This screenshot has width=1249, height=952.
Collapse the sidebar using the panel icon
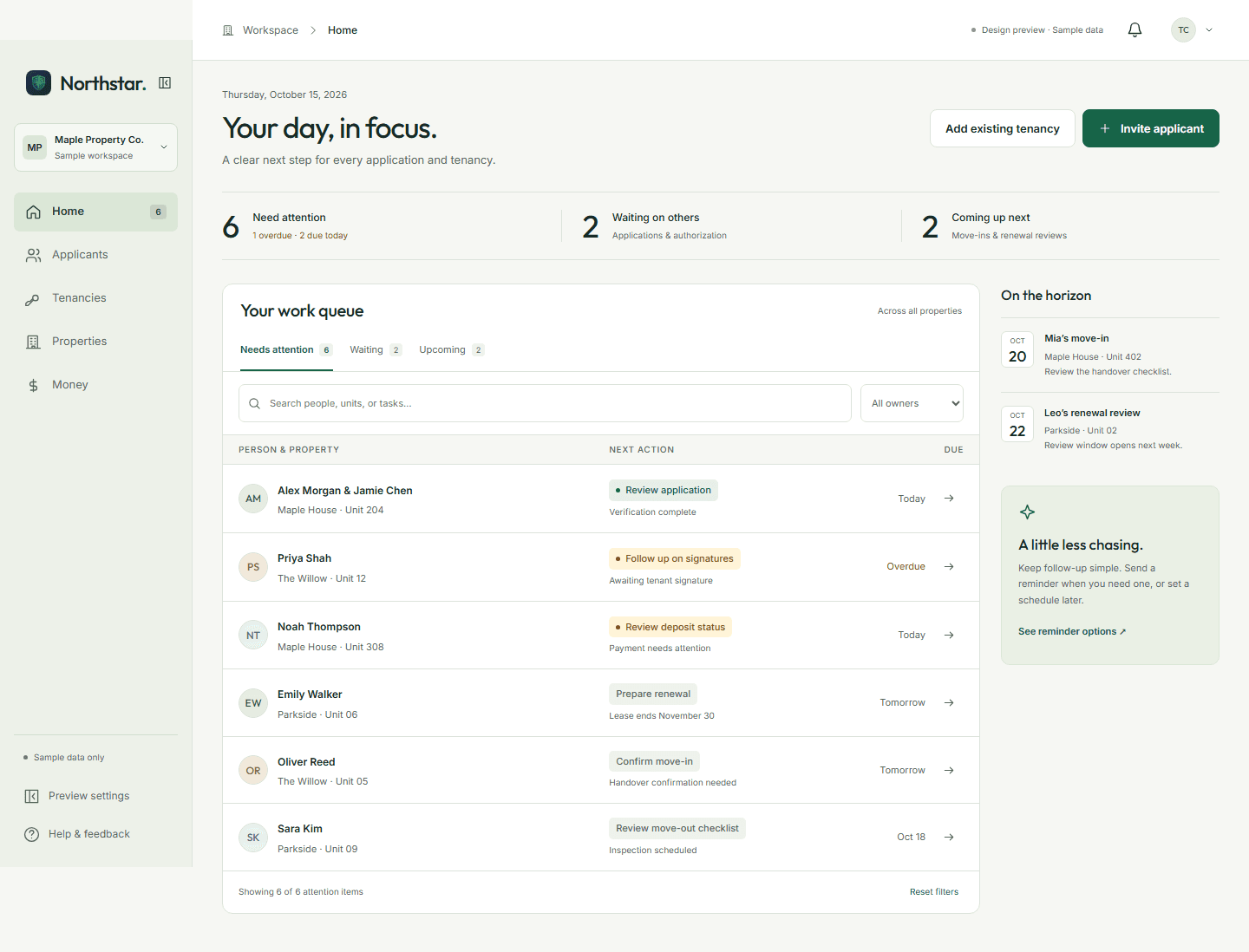coord(165,83)
